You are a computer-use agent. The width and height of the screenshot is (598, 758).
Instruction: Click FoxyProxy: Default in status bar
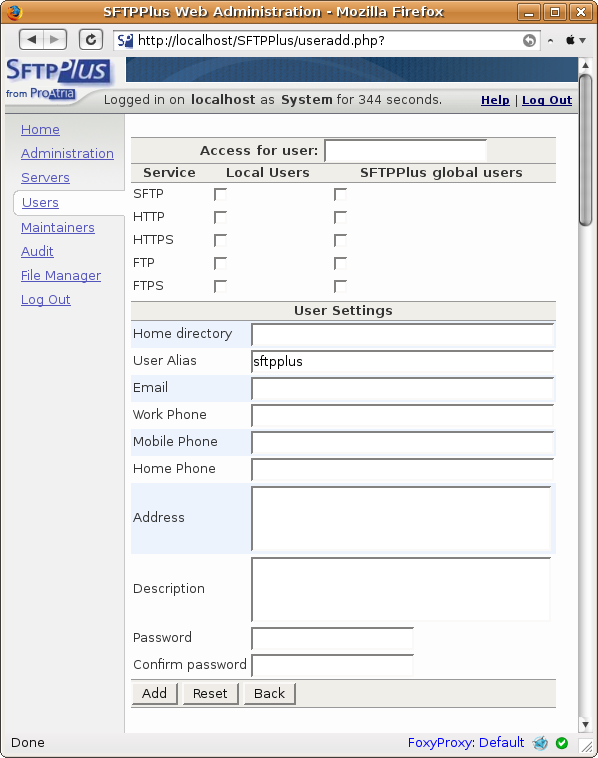pyautogui.click(x=466, y=743)
